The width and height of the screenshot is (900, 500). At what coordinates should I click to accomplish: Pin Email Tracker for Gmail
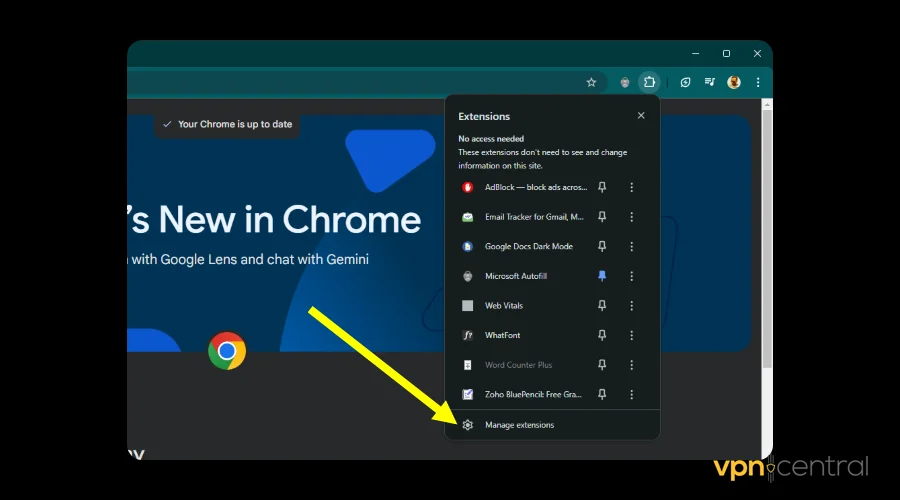tap(602, 216)
